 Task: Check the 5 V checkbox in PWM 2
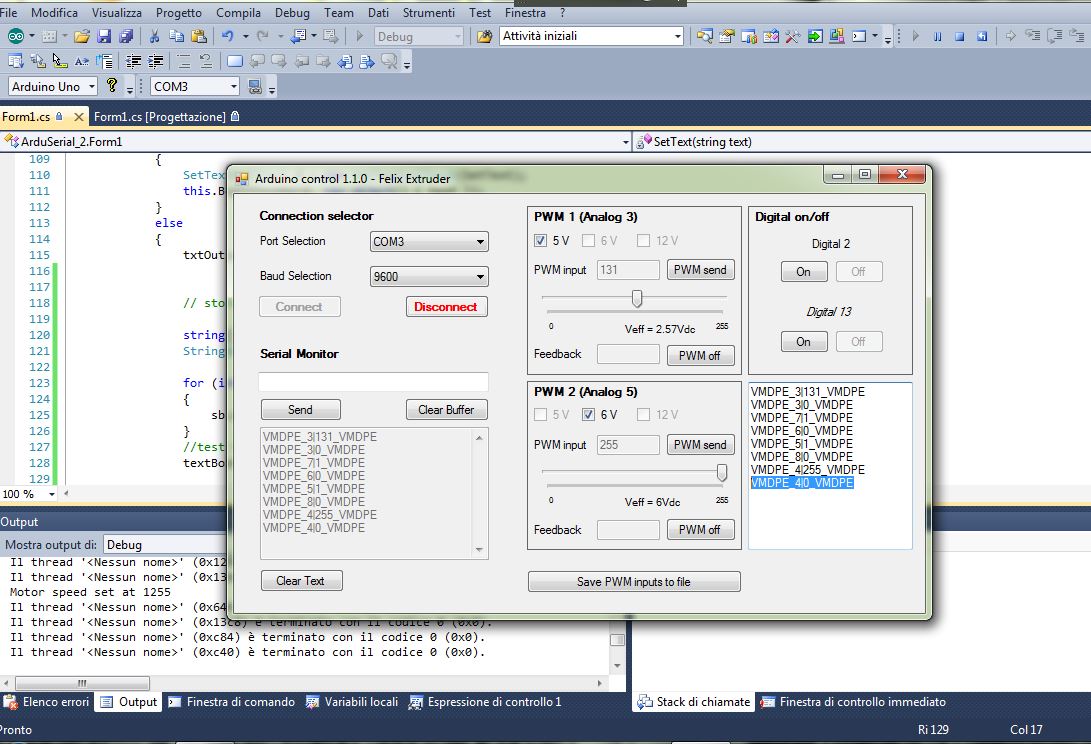click(x=540, y=415)
